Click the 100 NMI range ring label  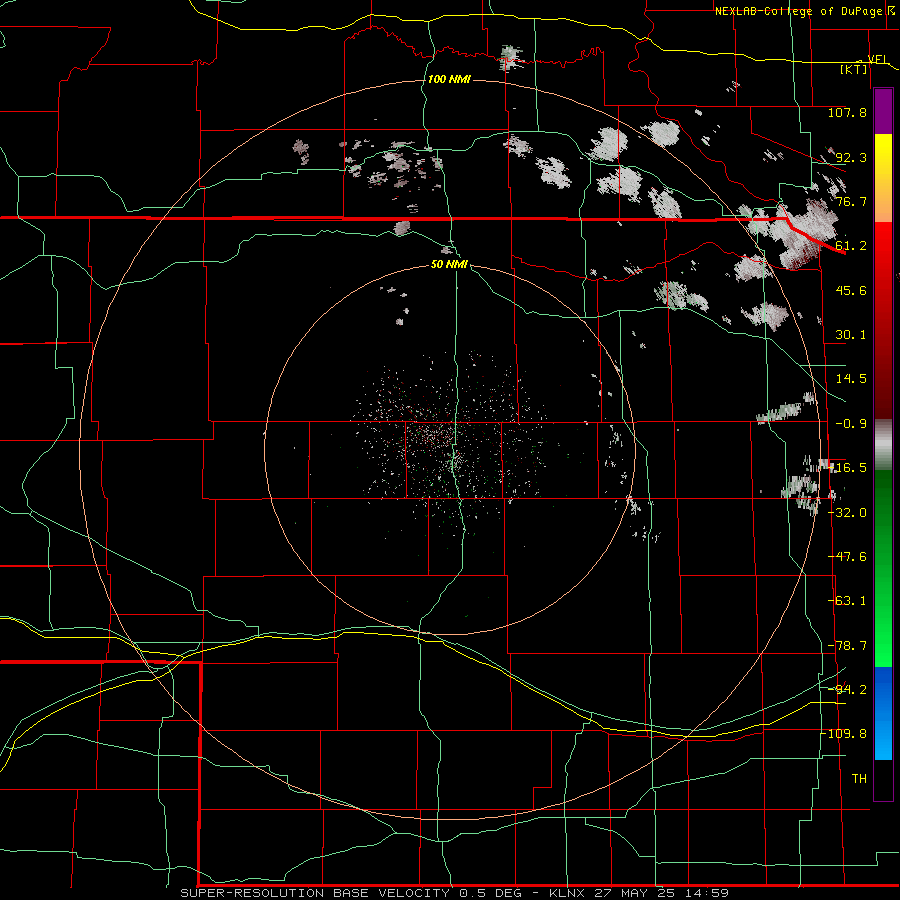click(449, 79)
